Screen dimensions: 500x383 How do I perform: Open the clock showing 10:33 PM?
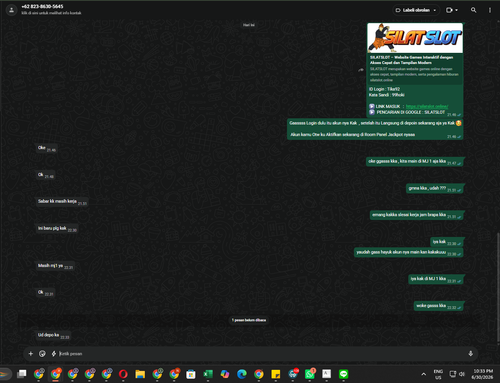coord(483,374)
